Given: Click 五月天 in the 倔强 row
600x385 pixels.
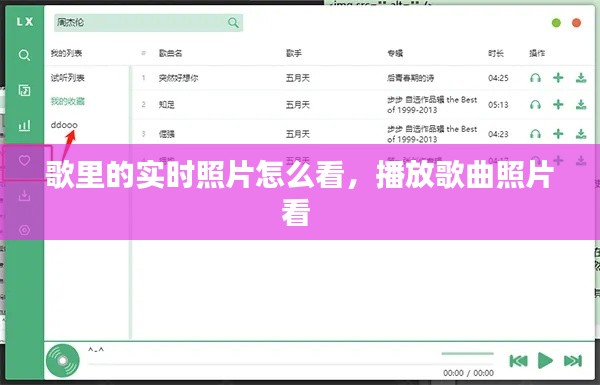Looking at the screenshot, I should point(298,134).
